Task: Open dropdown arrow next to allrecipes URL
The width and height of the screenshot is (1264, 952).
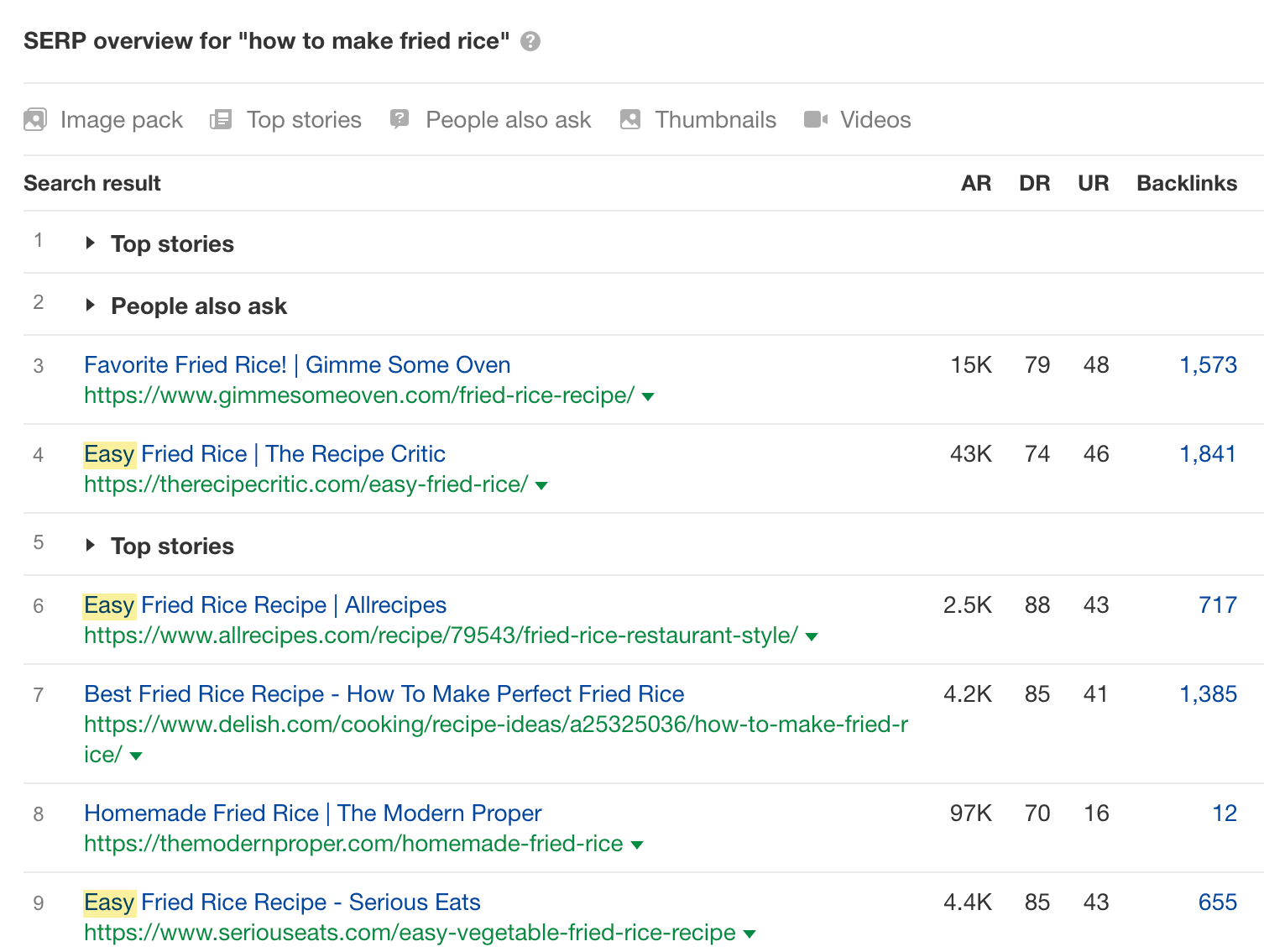Action: point(812,636)
